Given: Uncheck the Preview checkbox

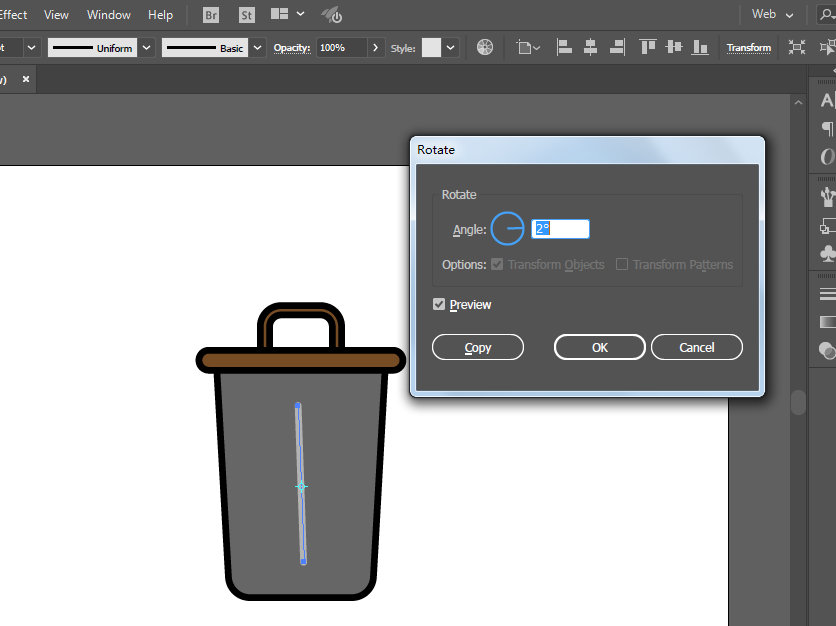Looking at the screenshot, I should [439, 305].
